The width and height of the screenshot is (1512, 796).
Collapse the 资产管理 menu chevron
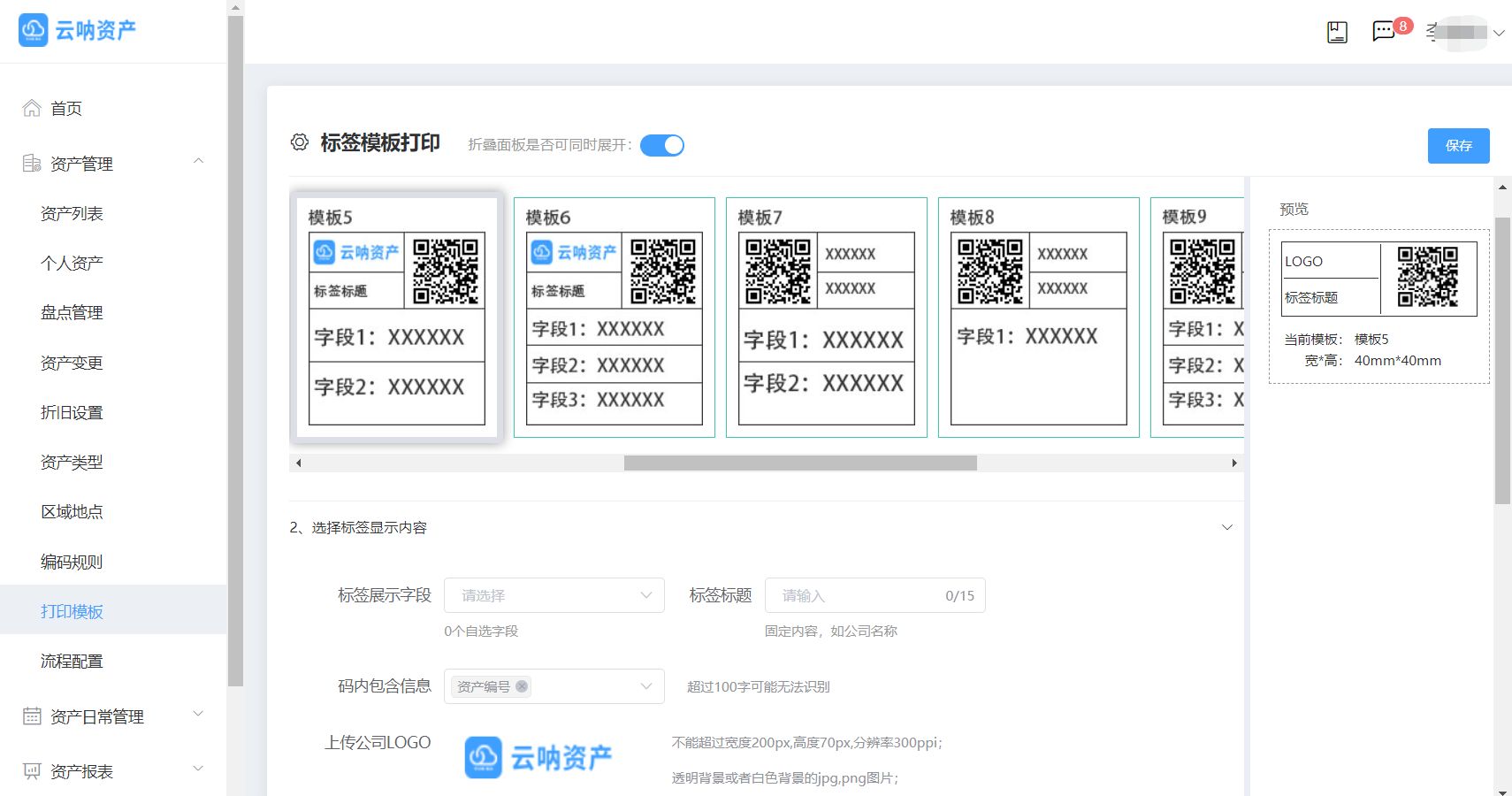(199, 161)
